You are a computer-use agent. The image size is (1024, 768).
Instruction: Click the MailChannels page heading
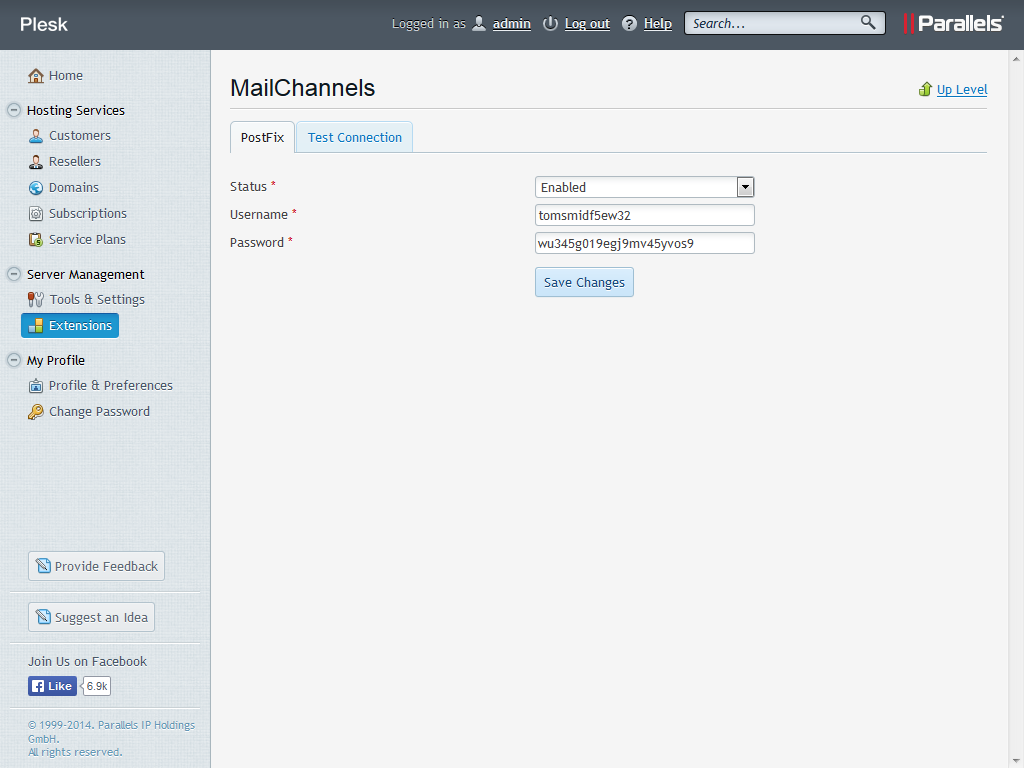click(x=302, y=88)
